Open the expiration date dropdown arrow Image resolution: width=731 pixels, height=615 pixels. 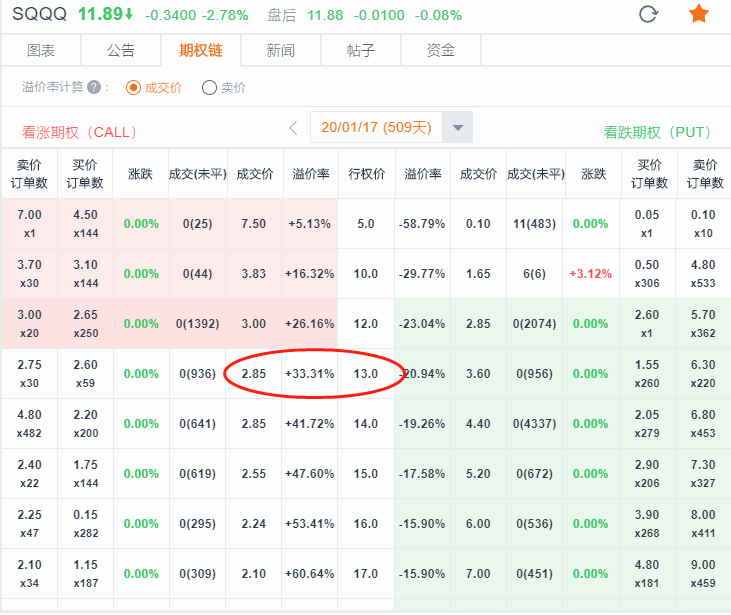(457, 127)
